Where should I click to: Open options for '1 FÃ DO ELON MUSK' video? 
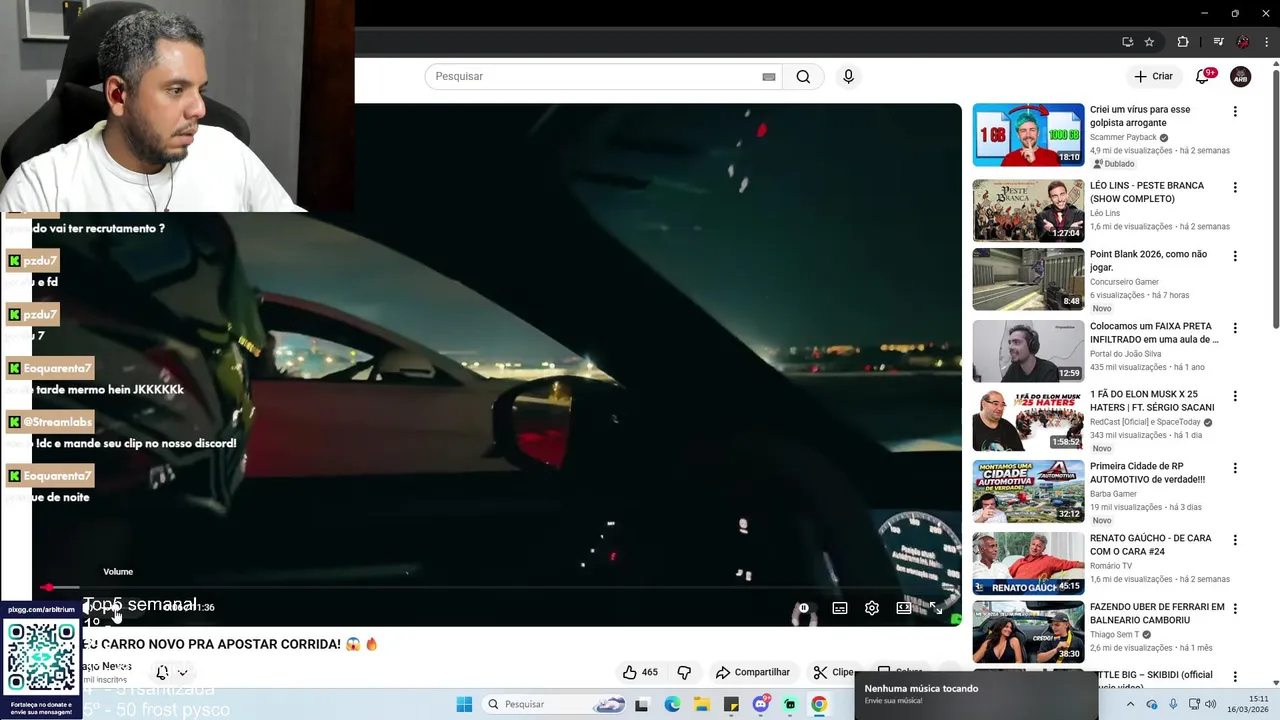click(1235, 396)
